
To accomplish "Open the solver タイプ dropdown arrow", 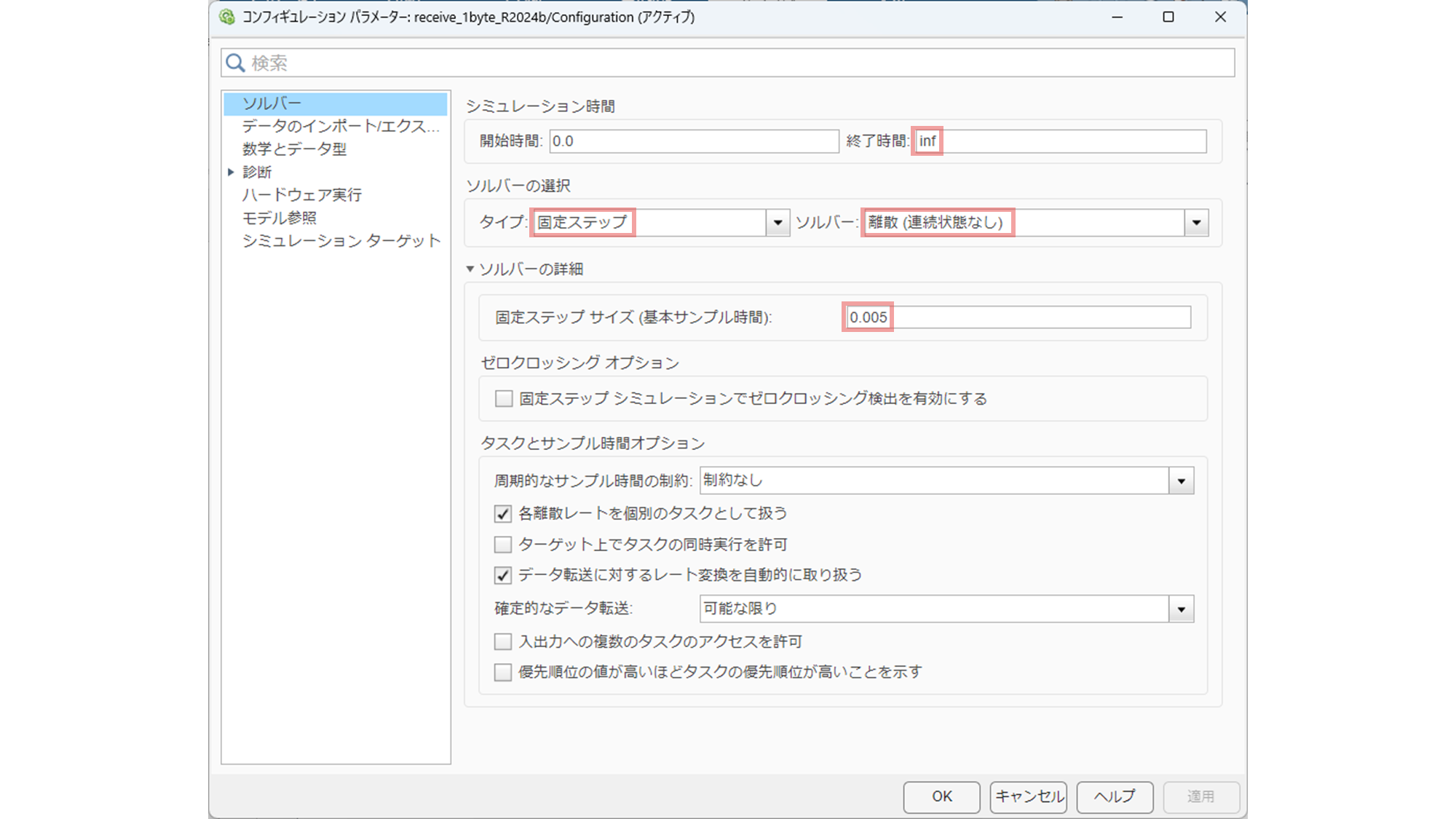I will (778, 223).
